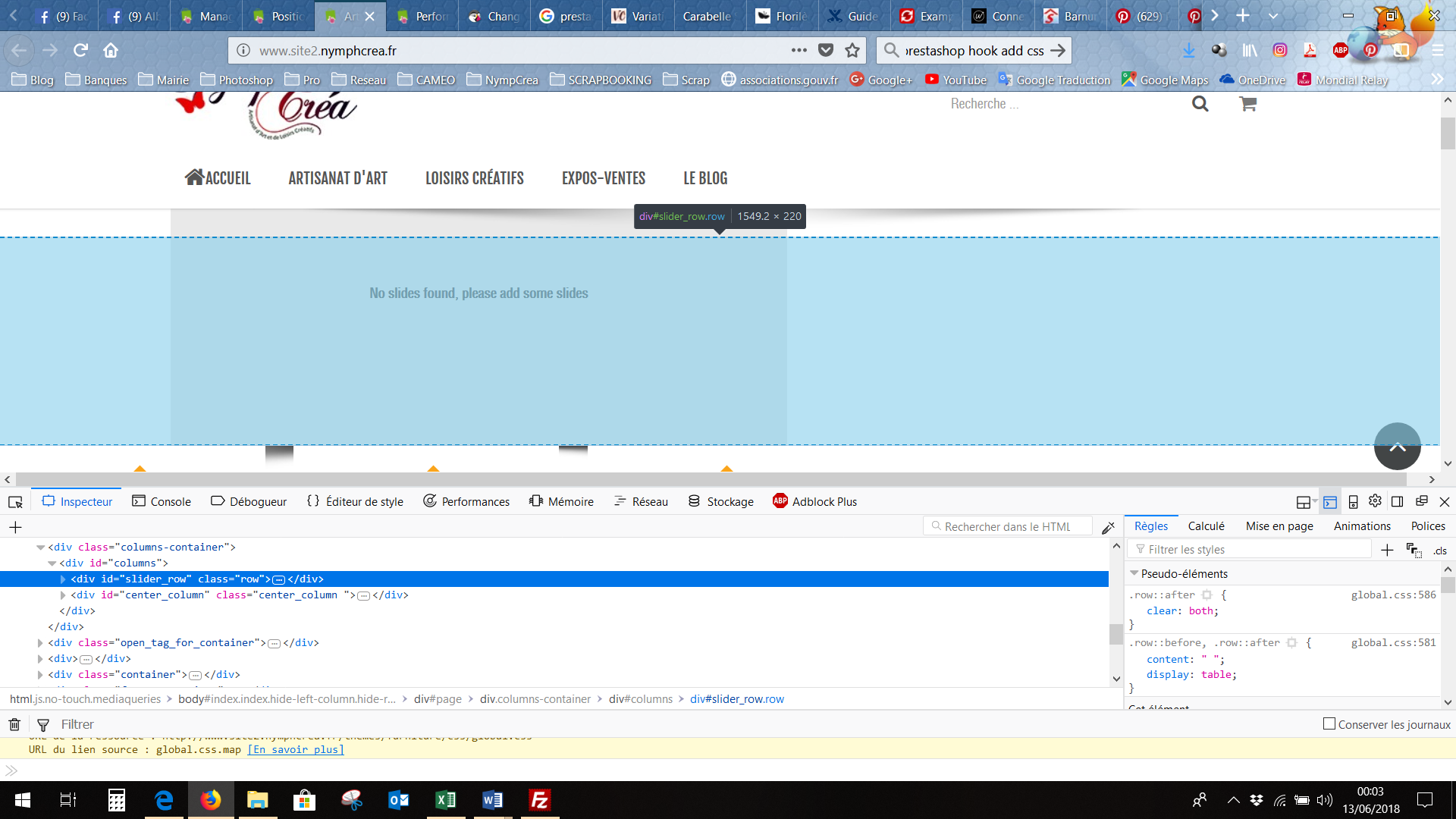Bookmark this page with the star icon

tap(852, 50)
